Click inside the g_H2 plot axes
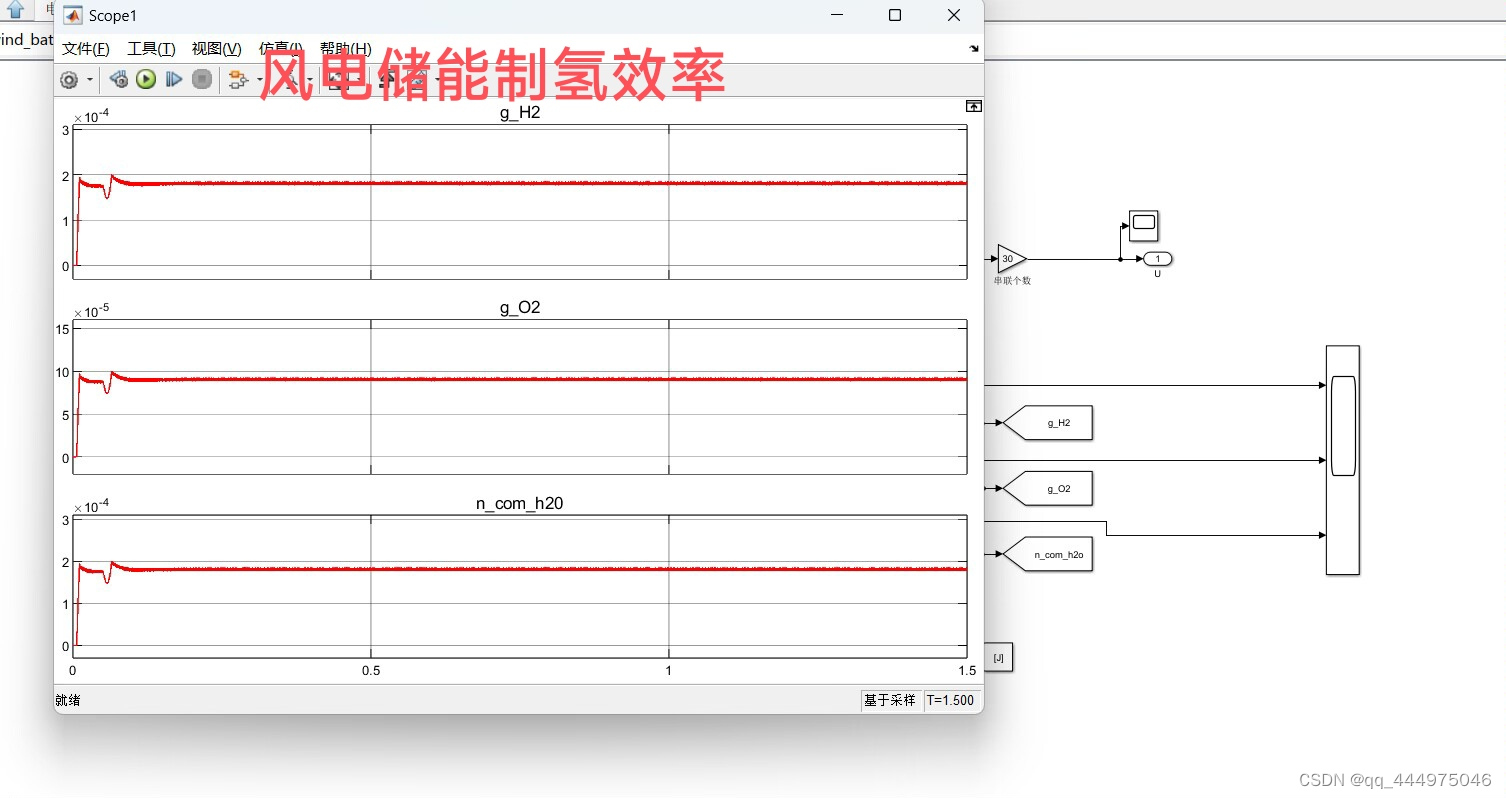The height and width of the screenshot is (798, 1506). (x=520, y=202)
